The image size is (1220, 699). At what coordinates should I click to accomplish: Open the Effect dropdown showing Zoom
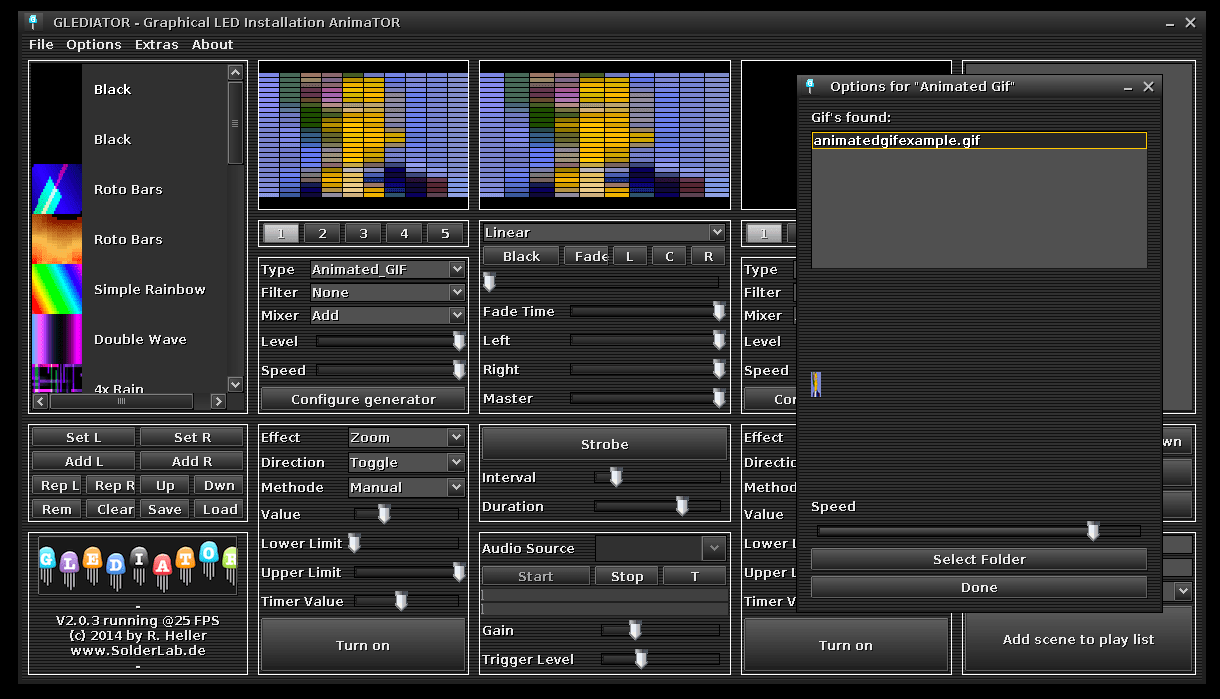406,437
